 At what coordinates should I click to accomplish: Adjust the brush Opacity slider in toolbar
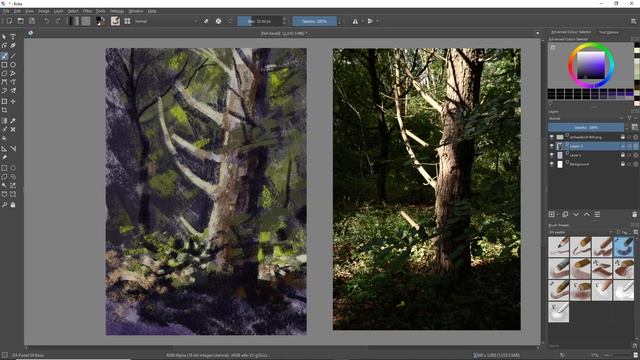pyautogui.click(x=315, y=21)
